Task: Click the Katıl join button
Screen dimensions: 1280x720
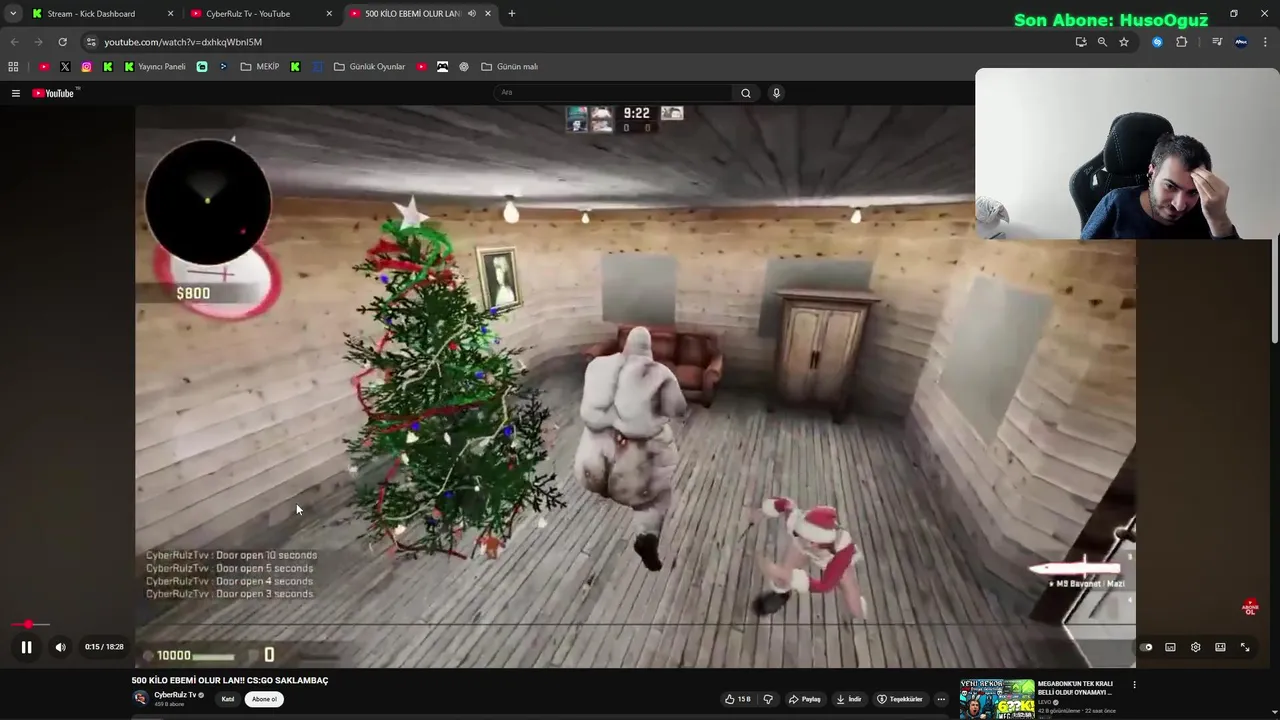Action: click(228, 699)
